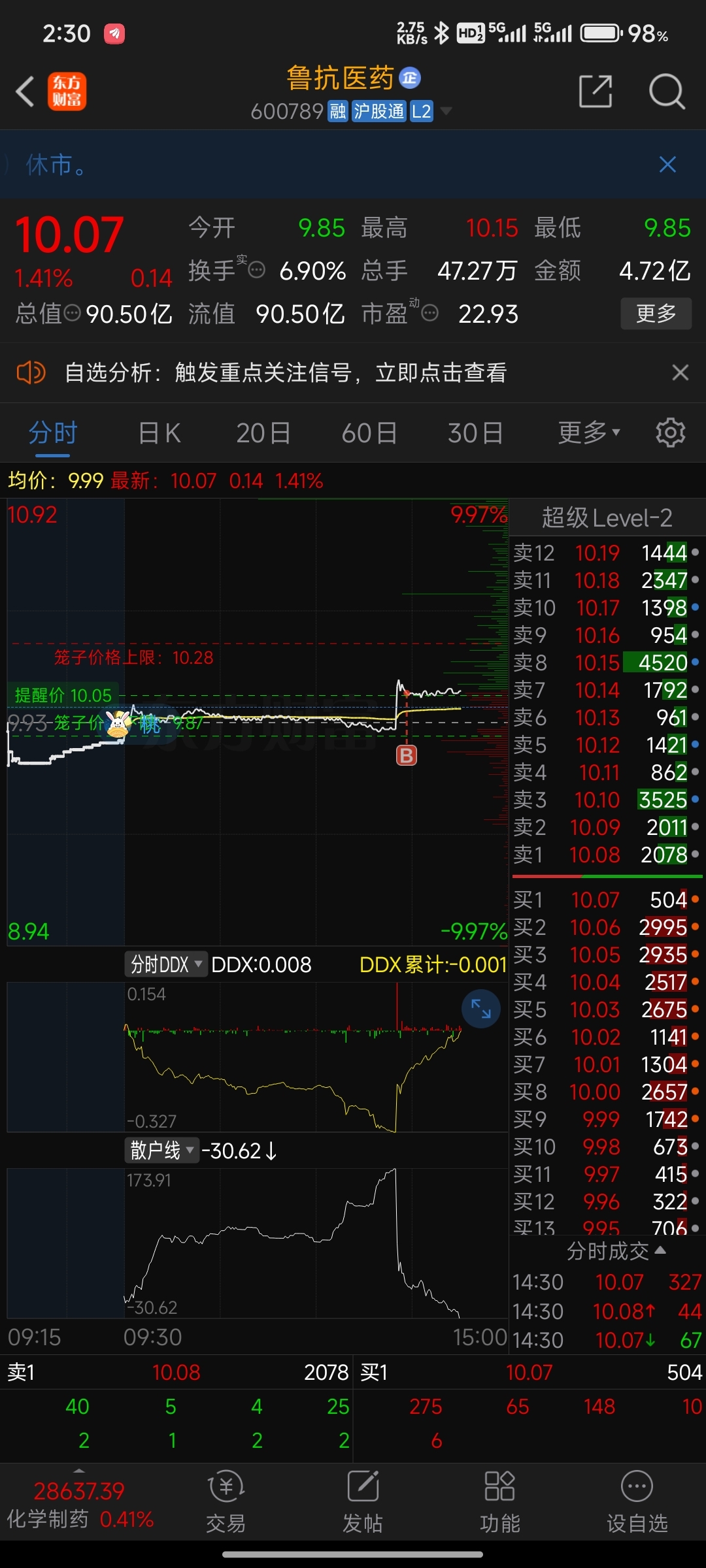Switch to the 30日 tab
Viewport: 706px width, 1568px height.
[x=475, y=433]
